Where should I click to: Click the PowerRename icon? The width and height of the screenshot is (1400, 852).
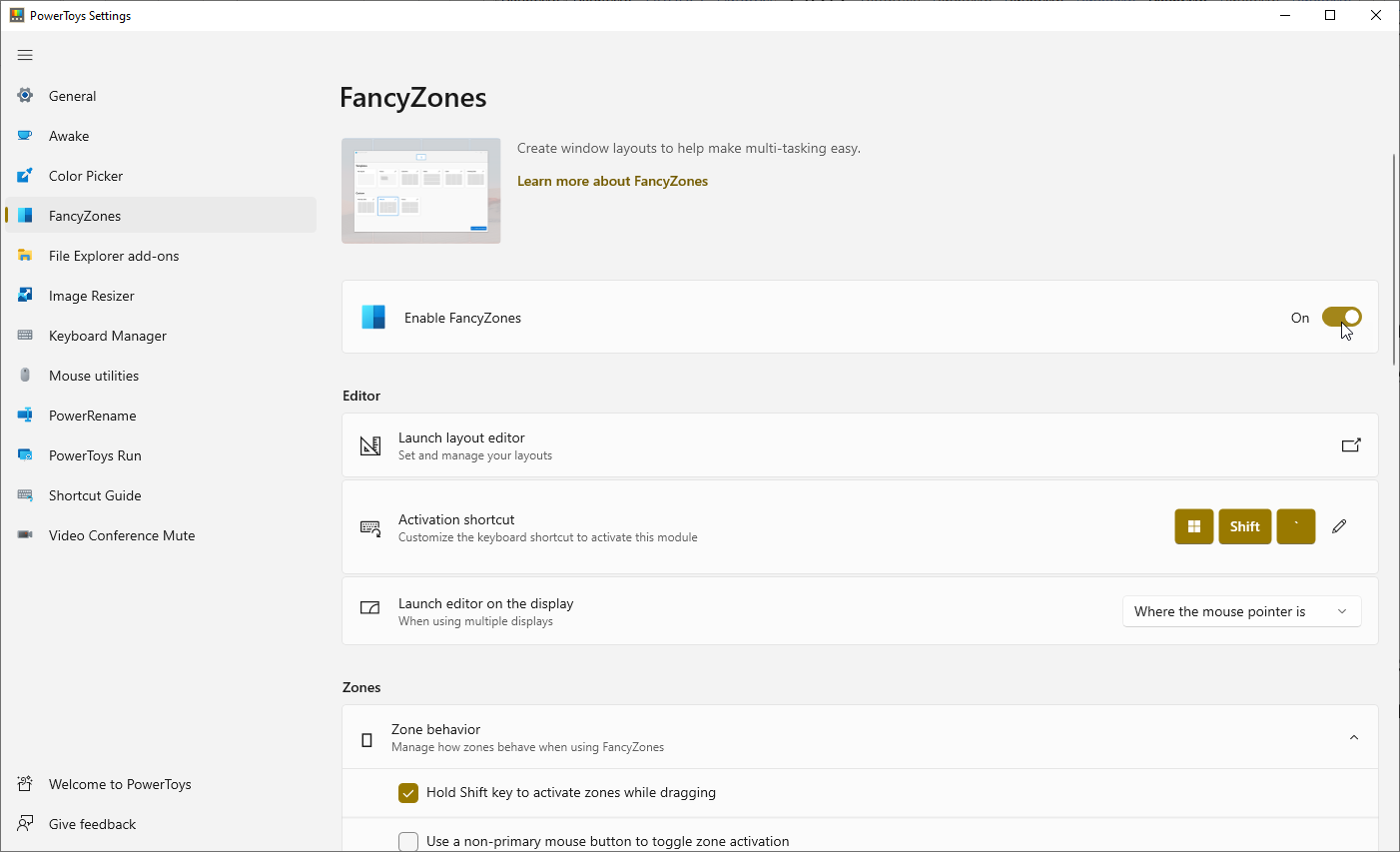[x=25, y=416]
